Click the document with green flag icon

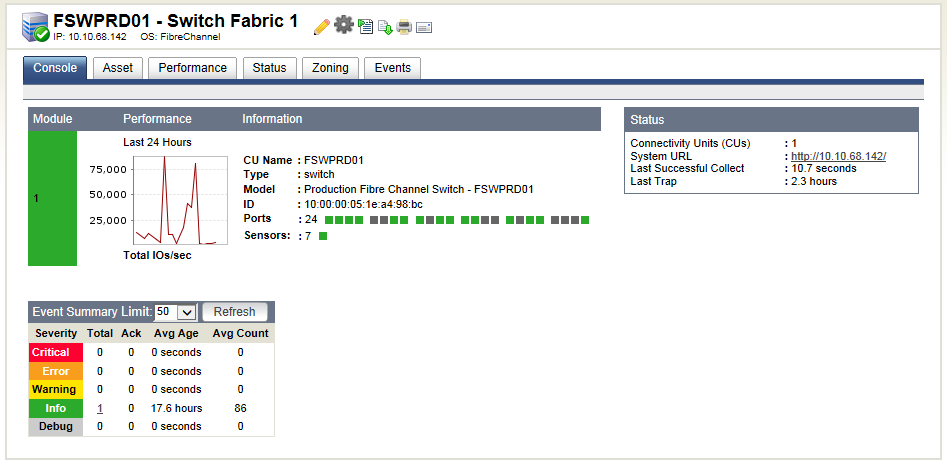pos(365,26)
